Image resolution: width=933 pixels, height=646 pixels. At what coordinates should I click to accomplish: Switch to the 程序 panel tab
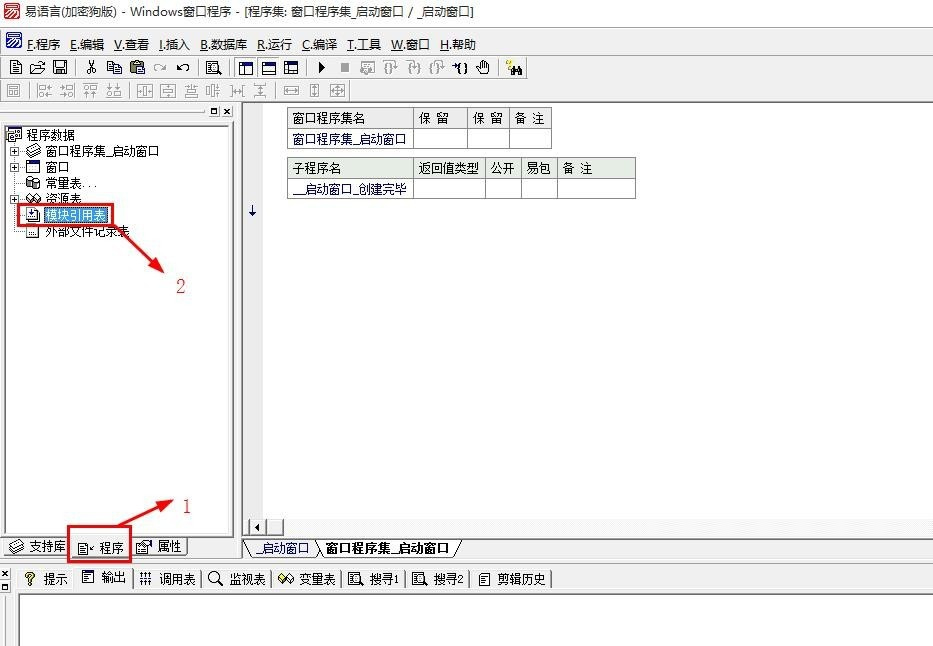(100, 548)
